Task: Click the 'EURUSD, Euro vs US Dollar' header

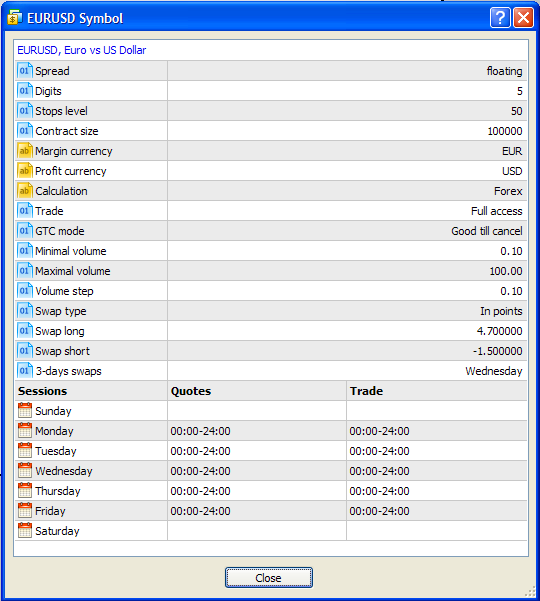Action: [x=82, y=50]
